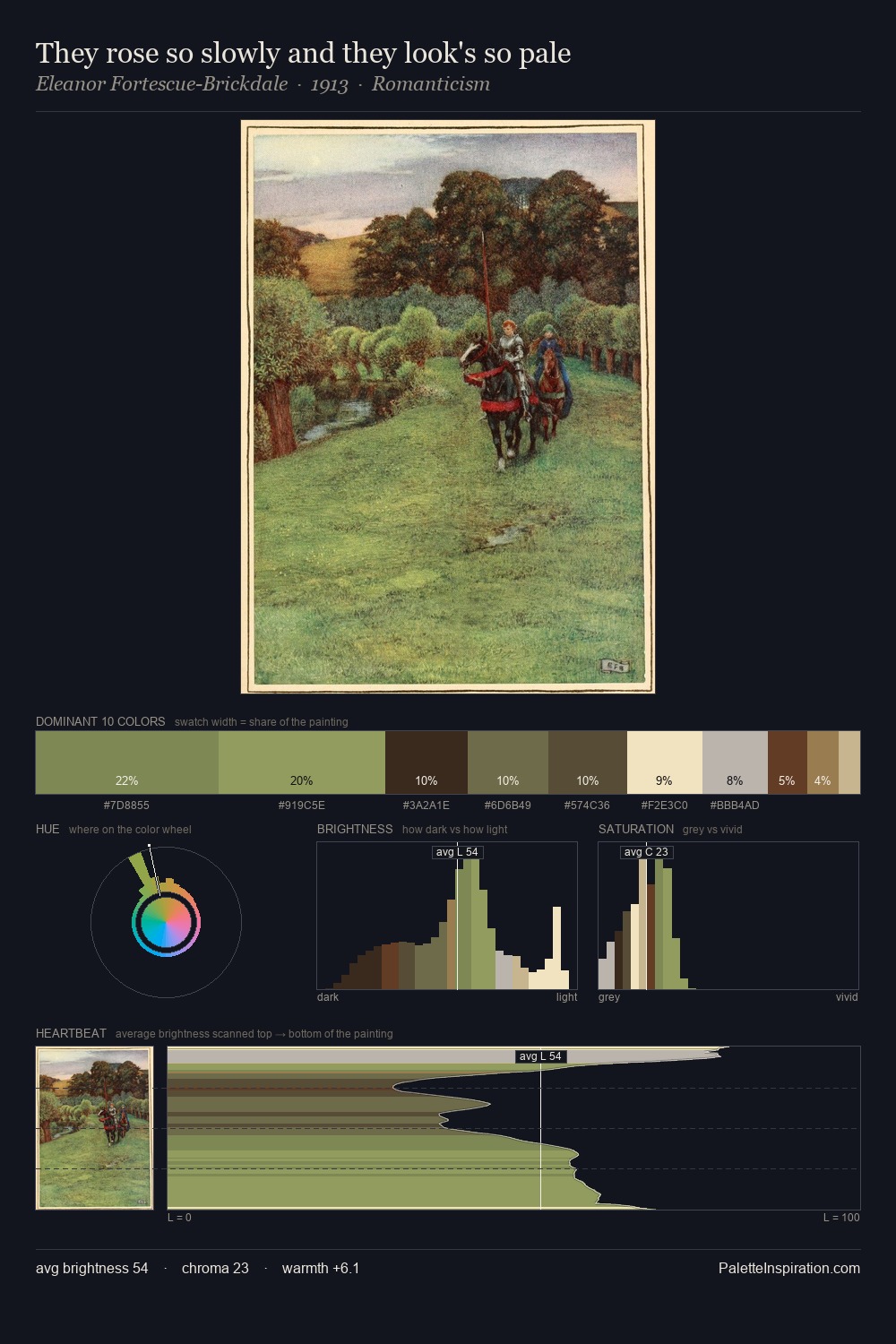Click the Romanticism style label

click(x=431, y=84)
